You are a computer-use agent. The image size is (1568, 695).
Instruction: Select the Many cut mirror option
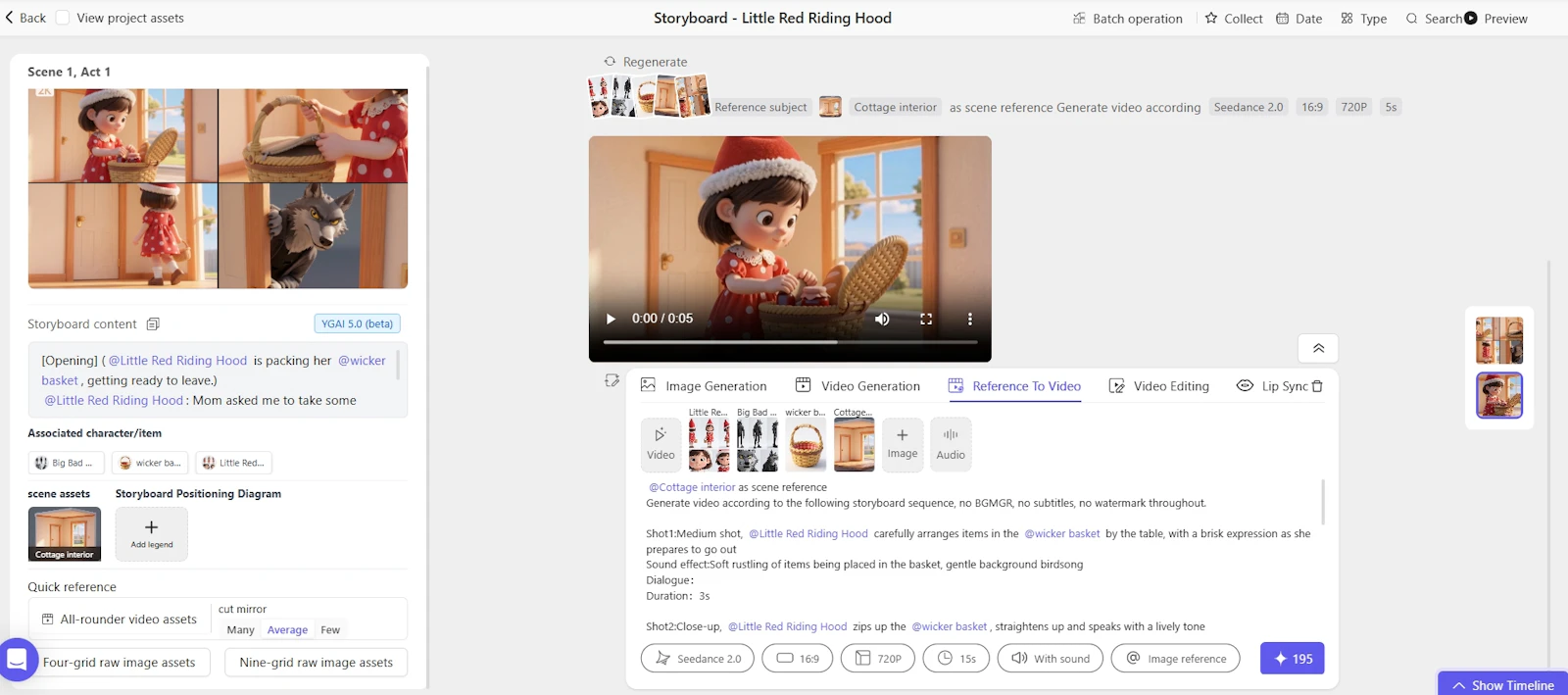click(x=240, y=630)
